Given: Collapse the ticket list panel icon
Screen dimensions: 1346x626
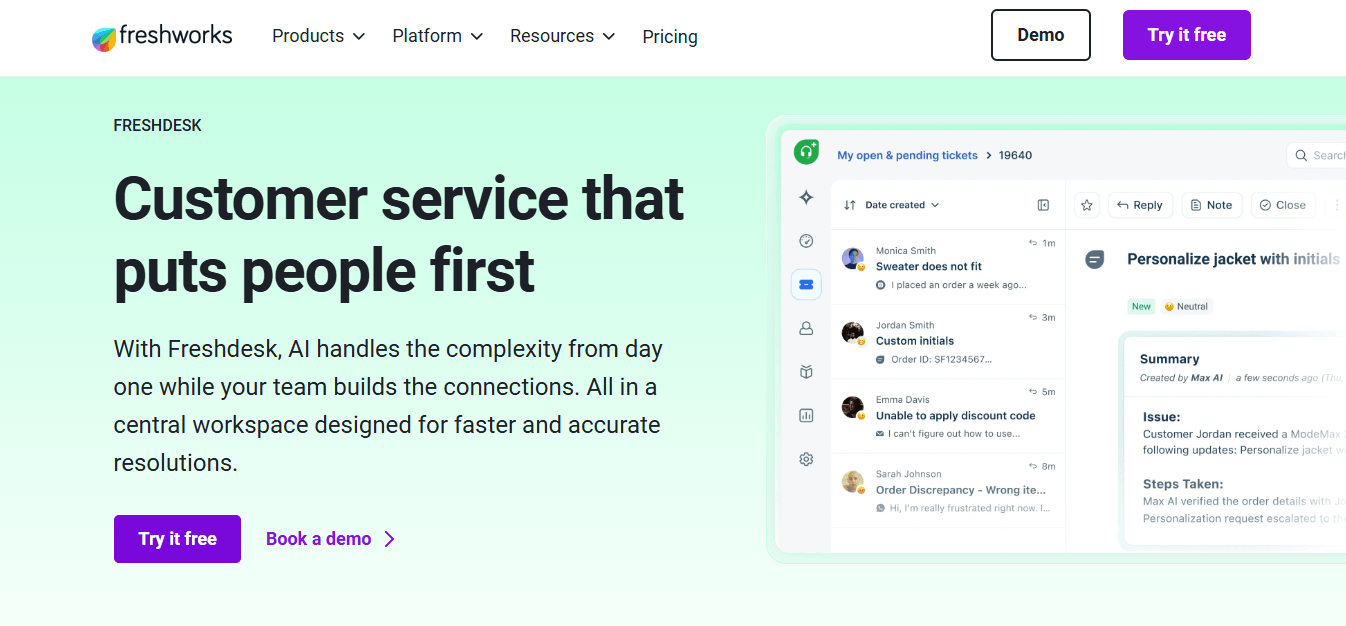Looking at the screenshot, I should point(1043,205).
